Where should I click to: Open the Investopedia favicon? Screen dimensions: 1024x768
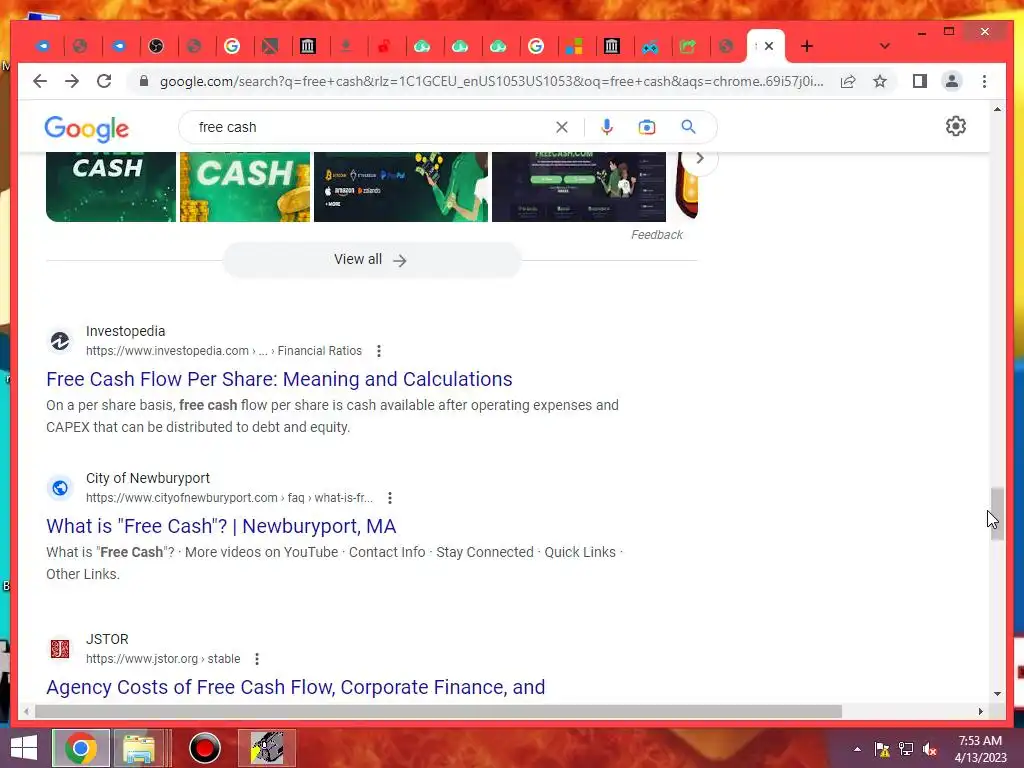(x=60, y=341)
